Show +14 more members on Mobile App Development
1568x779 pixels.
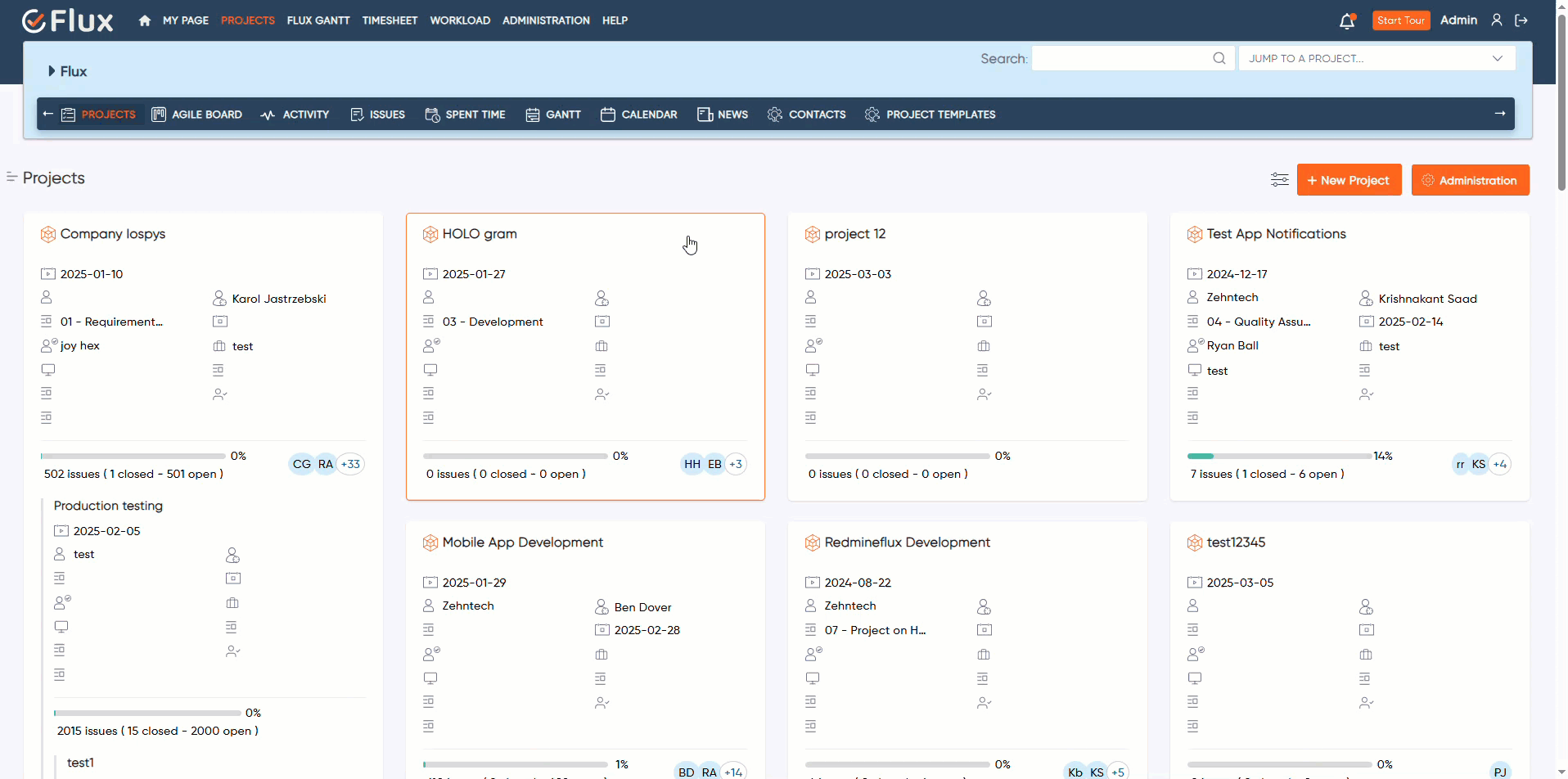click(x=733, y=772)
